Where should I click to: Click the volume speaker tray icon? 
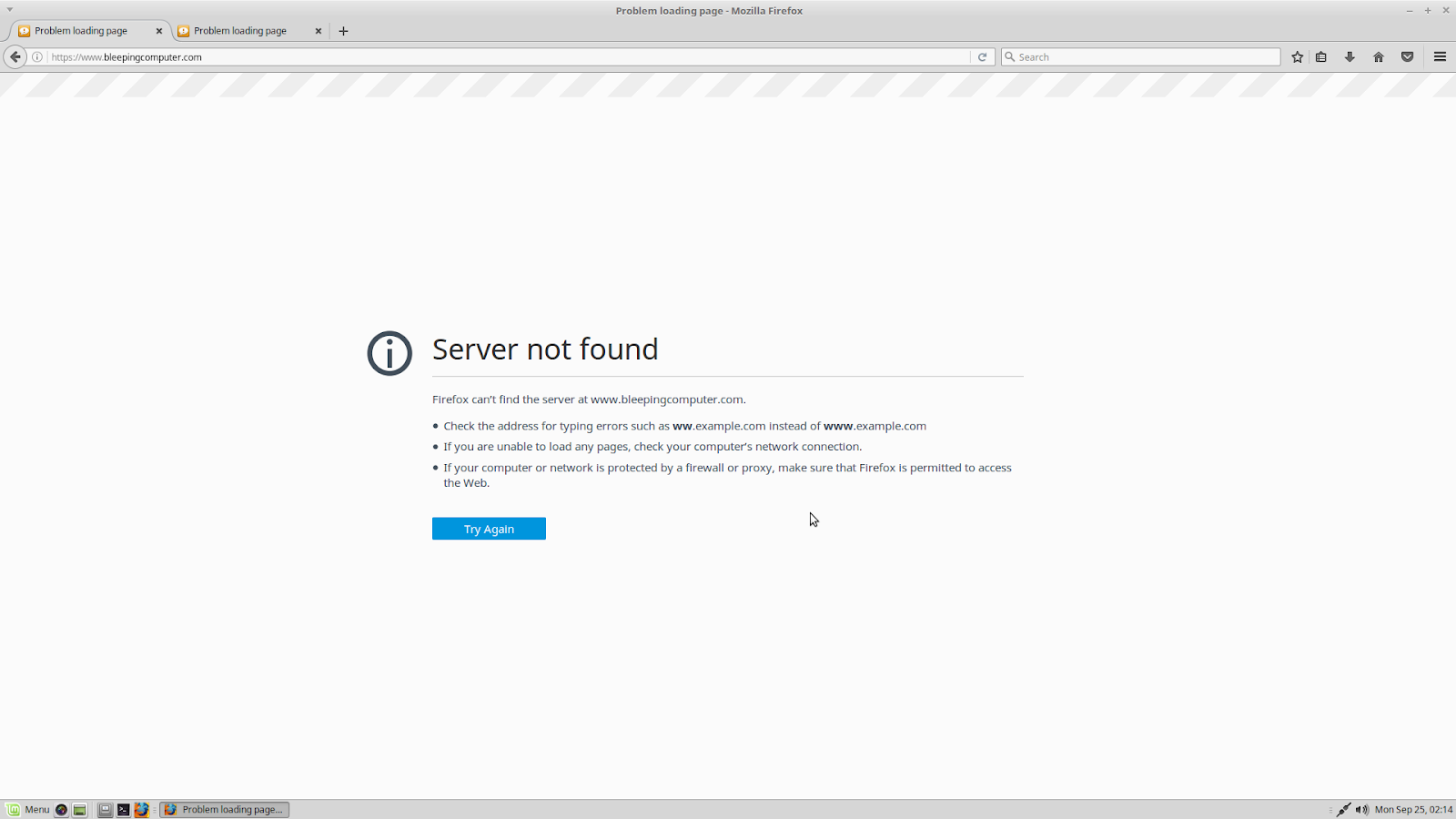[1361, 810]
